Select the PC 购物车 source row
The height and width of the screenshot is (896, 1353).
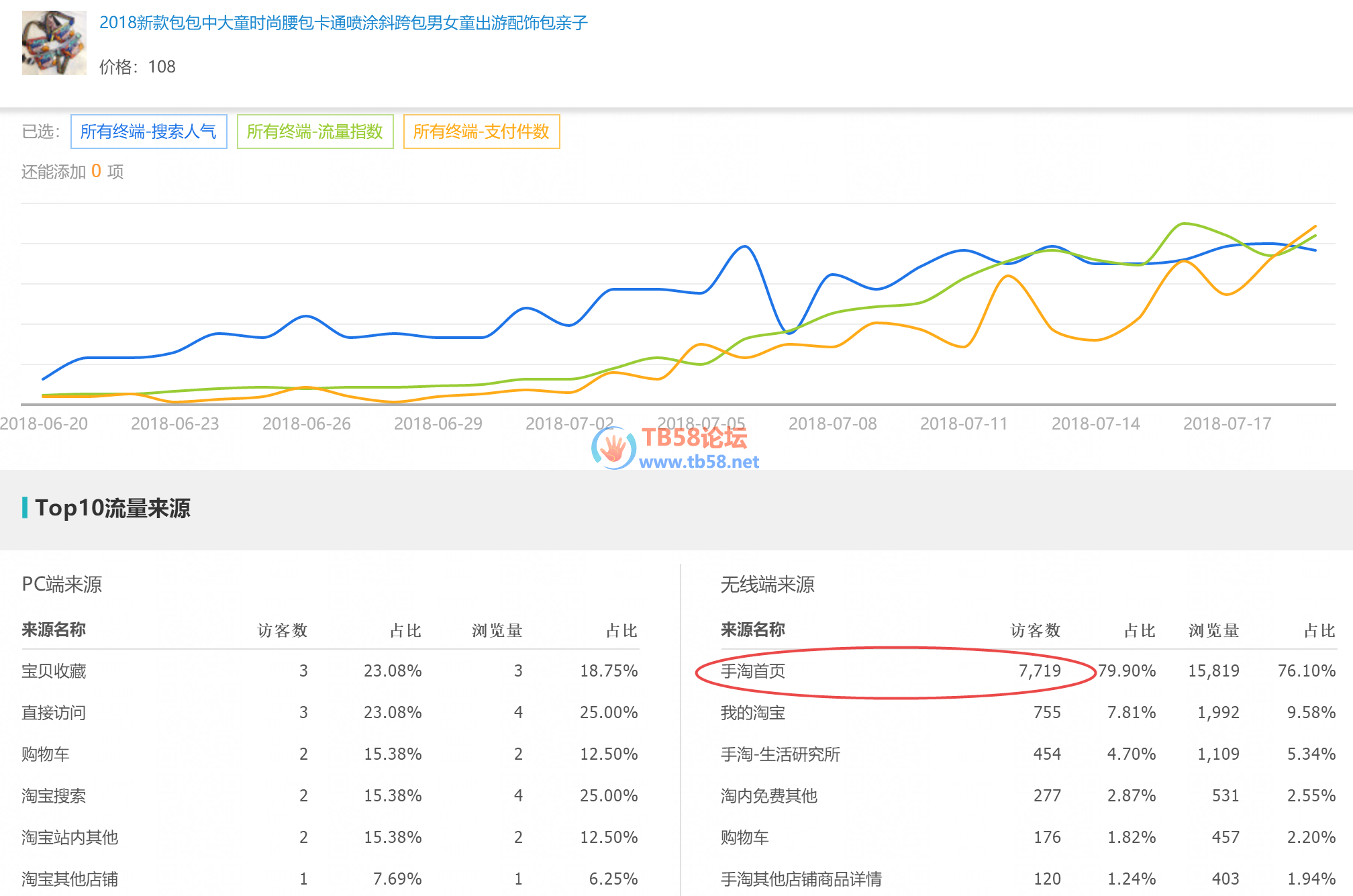330,754
